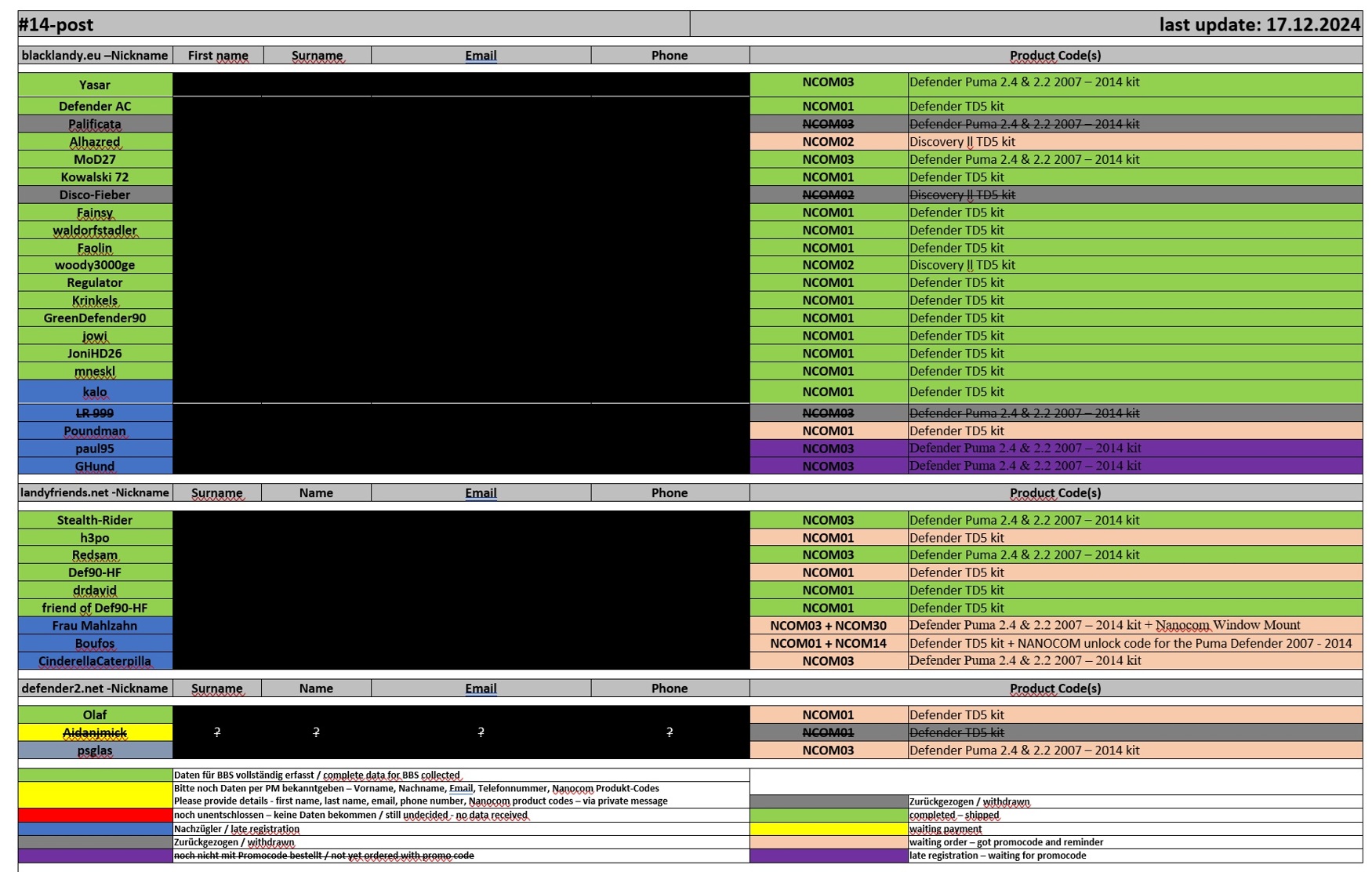Select the struck-through LR 999 cell
The height and width of the screenshot is (872, 1372).
coord(95,413)
